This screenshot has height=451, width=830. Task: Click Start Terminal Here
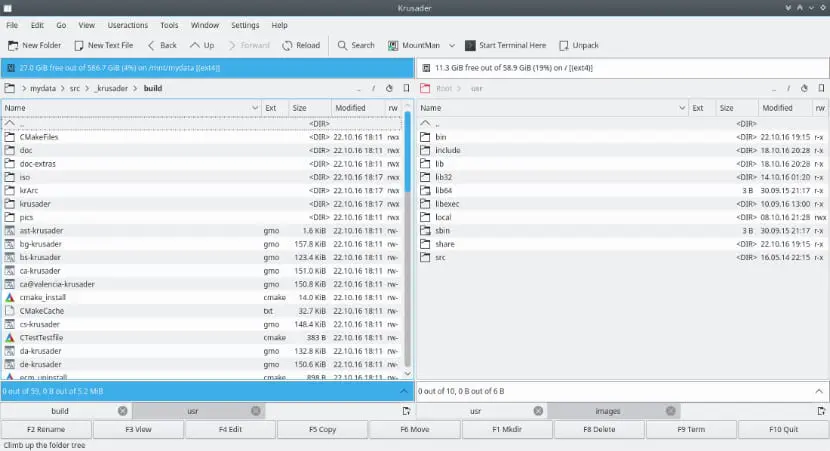tap(506, 46)
